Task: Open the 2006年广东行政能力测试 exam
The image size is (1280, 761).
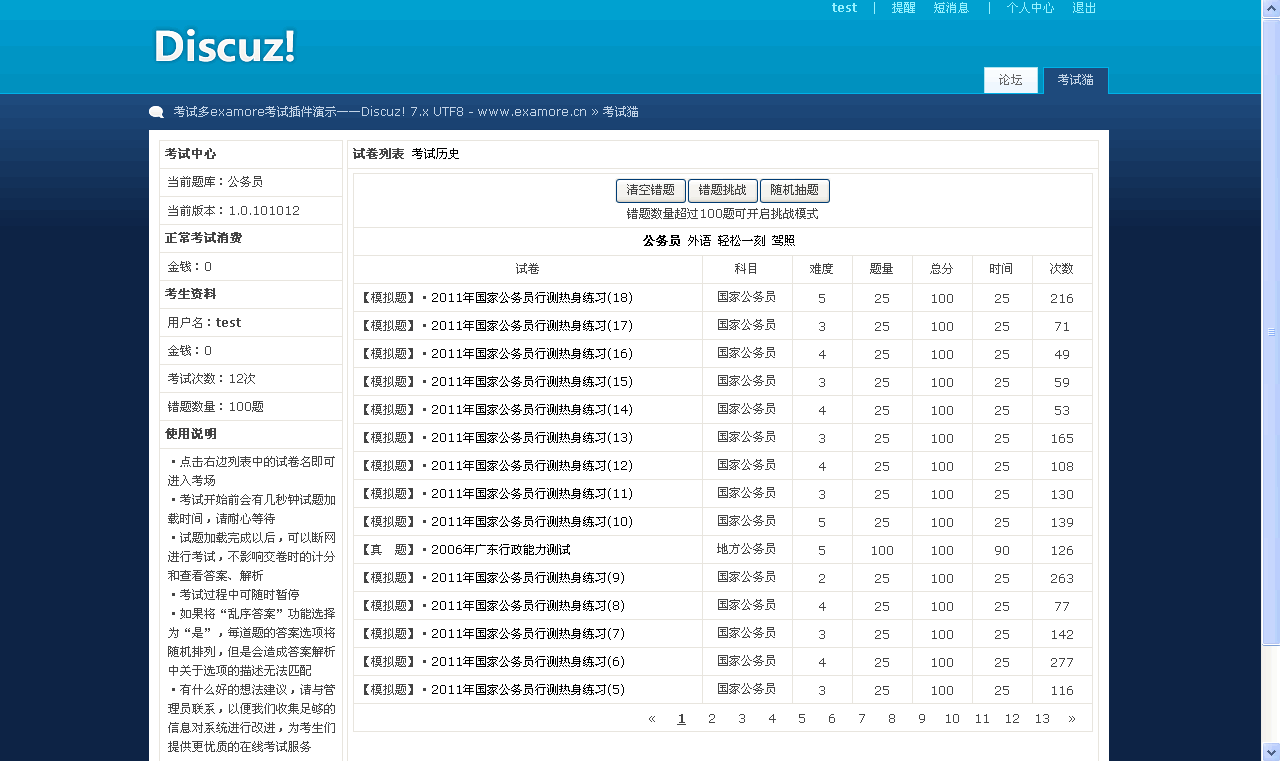Action: [500, 550]
